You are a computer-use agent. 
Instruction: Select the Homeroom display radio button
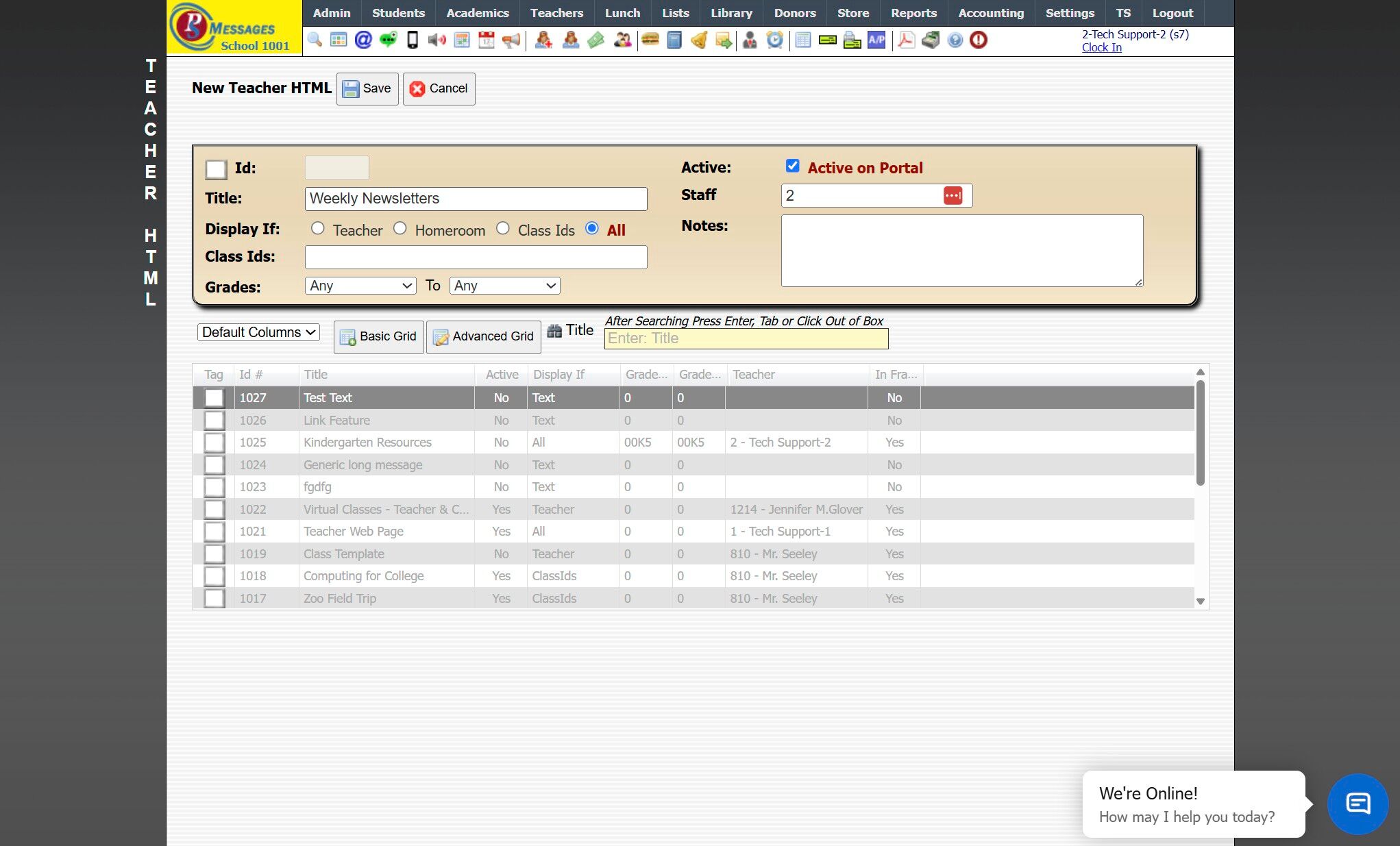coord(400,229)
